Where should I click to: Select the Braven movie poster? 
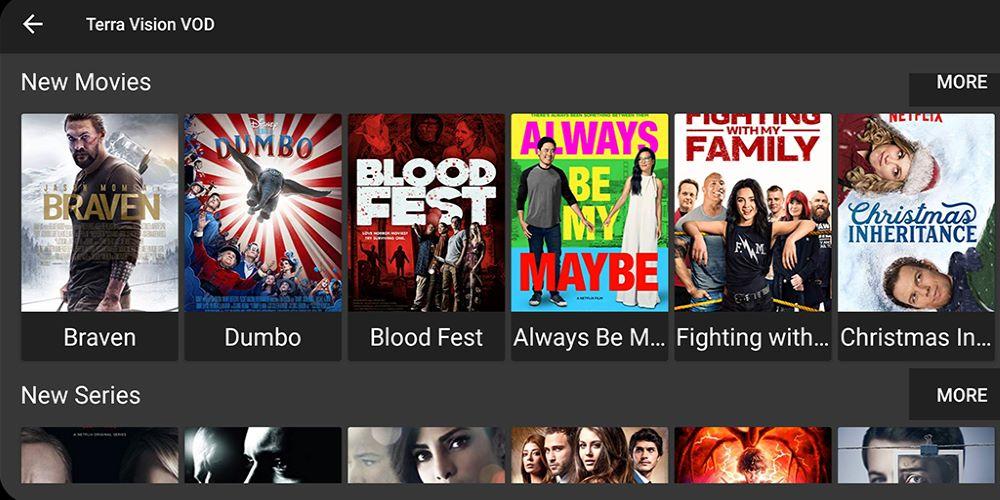tap(99, 212)
